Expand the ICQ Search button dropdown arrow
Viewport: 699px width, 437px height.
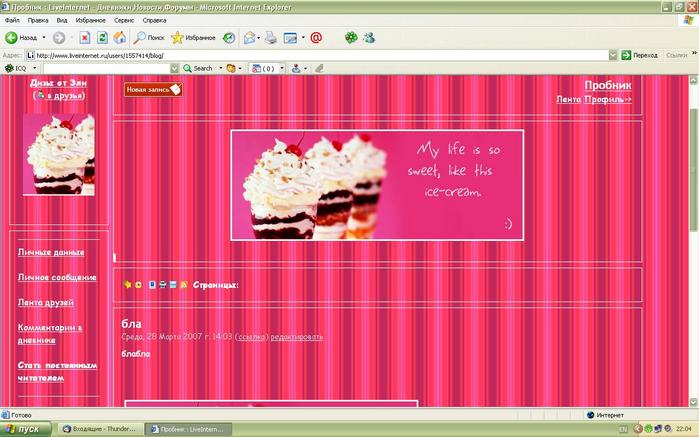221,69
